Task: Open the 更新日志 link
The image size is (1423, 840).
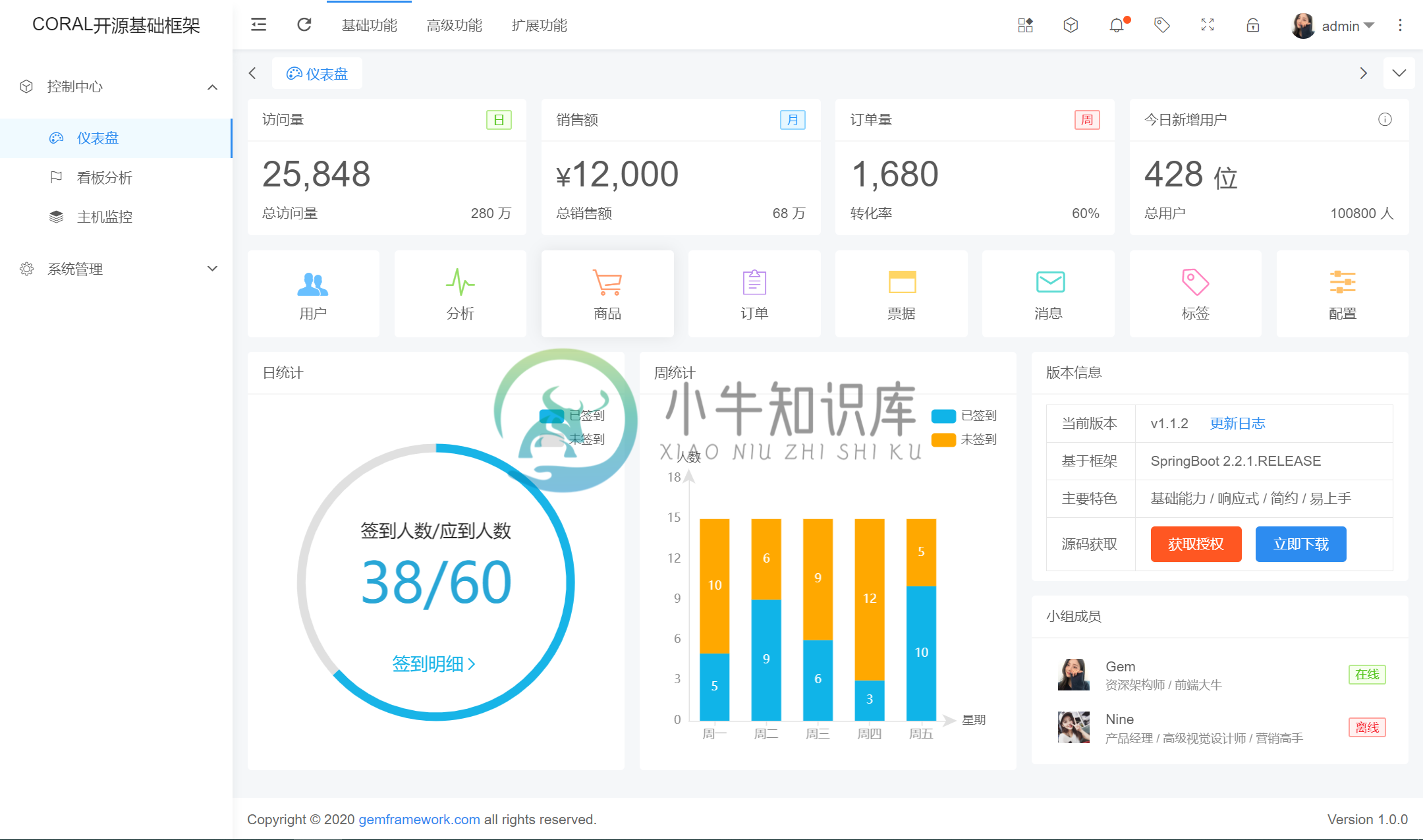Action: (x=1237, y=423)
